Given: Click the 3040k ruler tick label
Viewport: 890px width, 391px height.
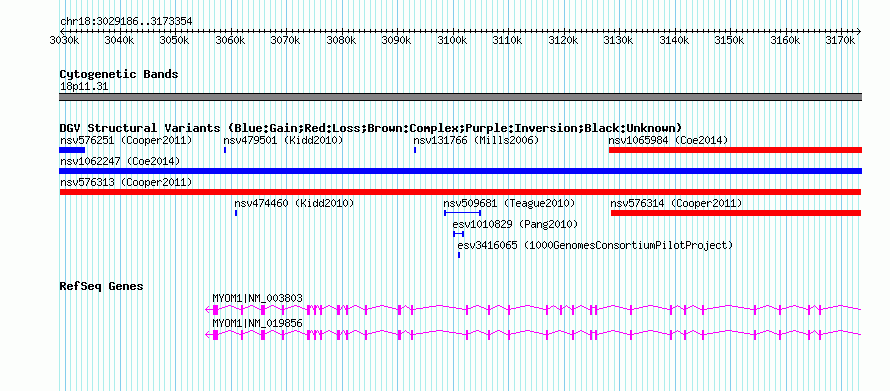Looking at the screenshot, I should click(x=120, y=41).
